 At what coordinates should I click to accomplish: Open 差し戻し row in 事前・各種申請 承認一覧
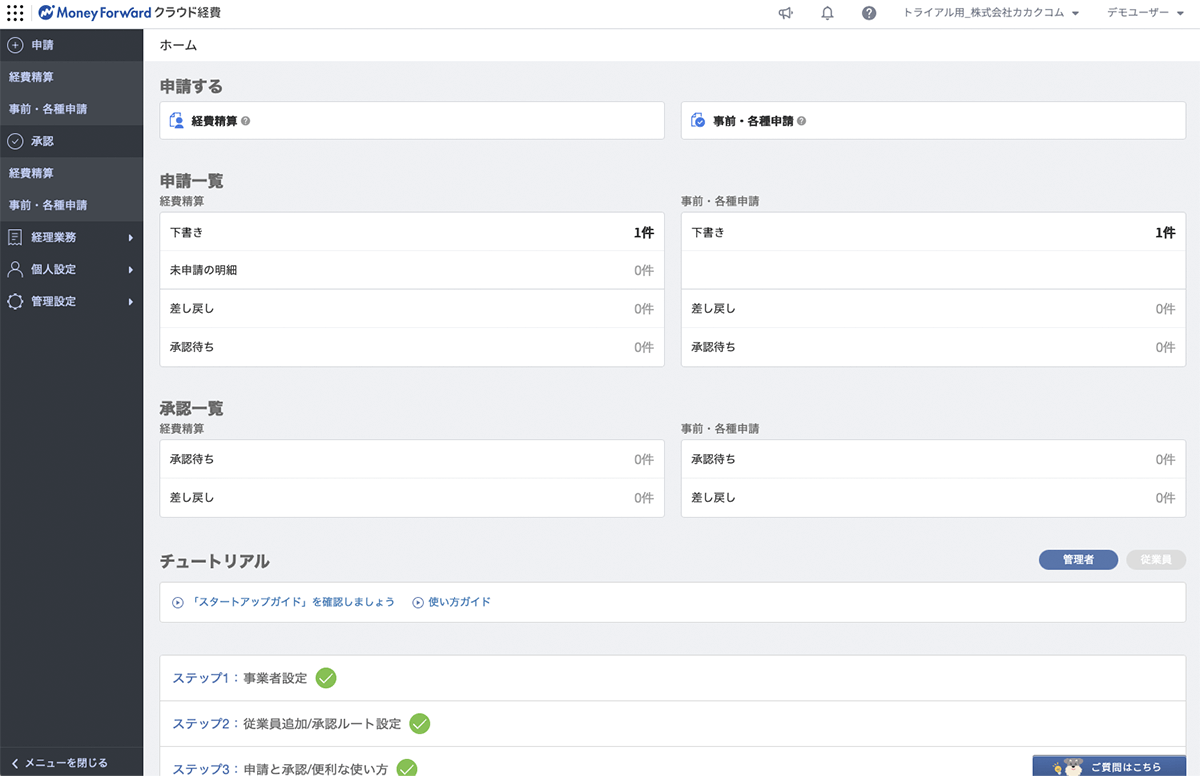click(x=934, y=498)
